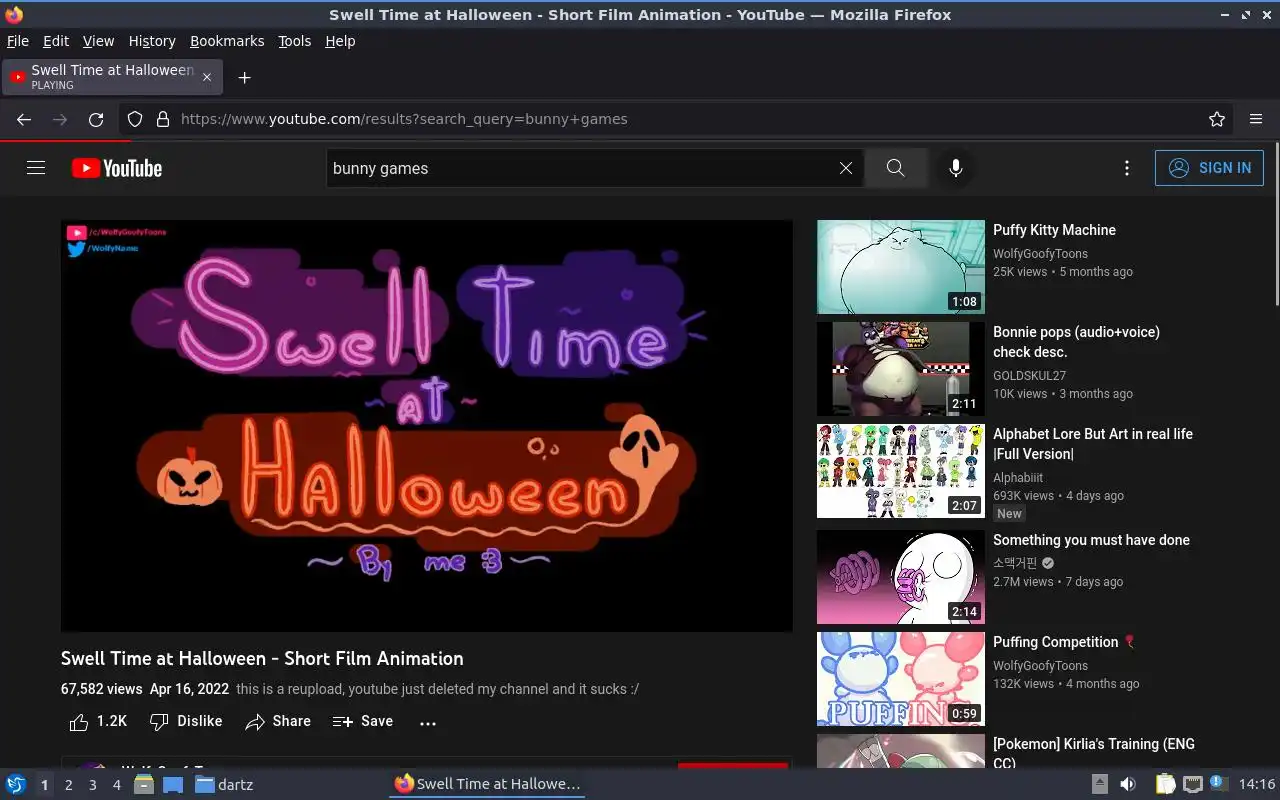This screenshot has height=800, width=1280.
Task: Run search with the magnifying glass button
Action: [896, 168]
